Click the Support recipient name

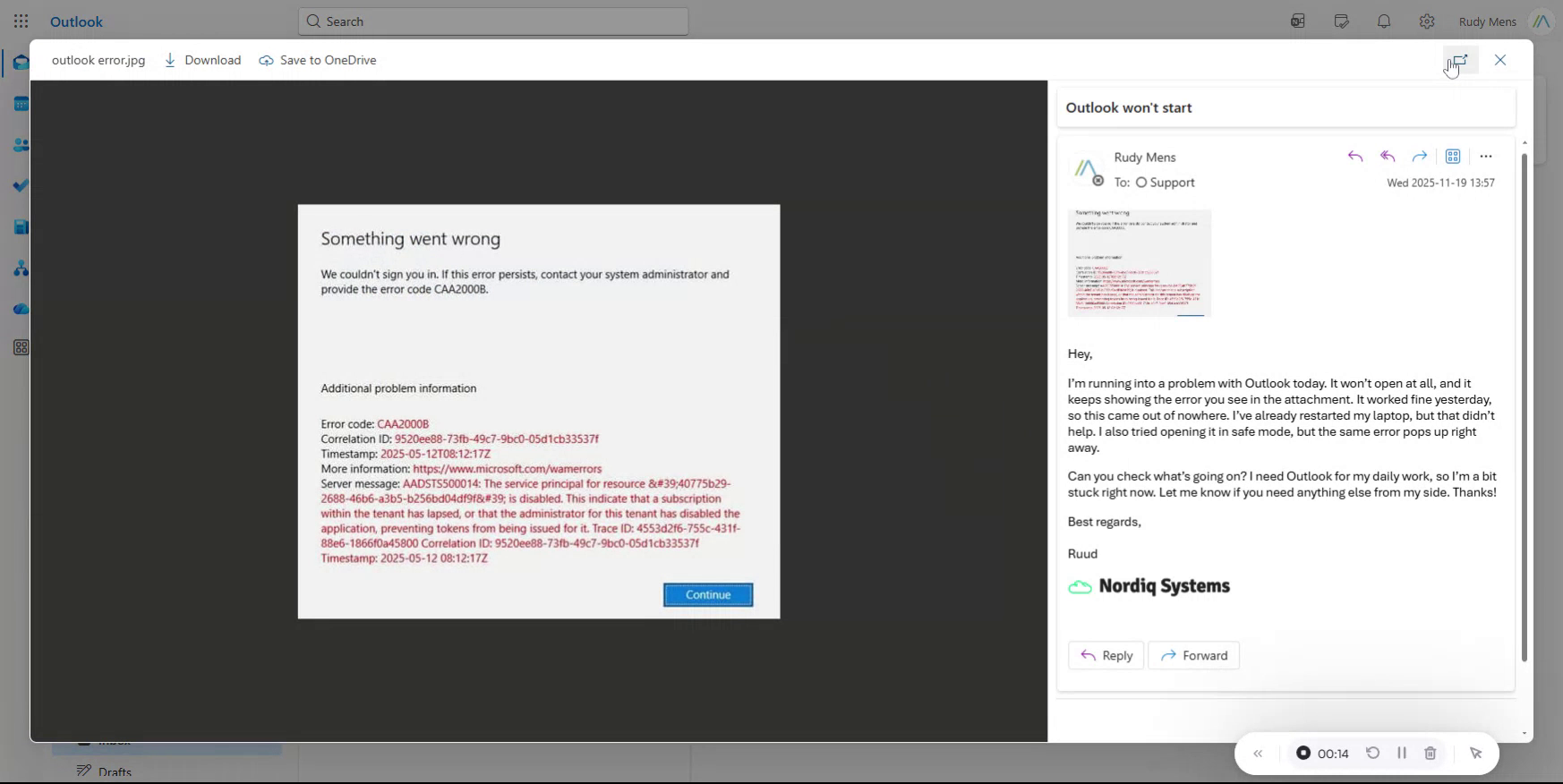coord(1172,183)
